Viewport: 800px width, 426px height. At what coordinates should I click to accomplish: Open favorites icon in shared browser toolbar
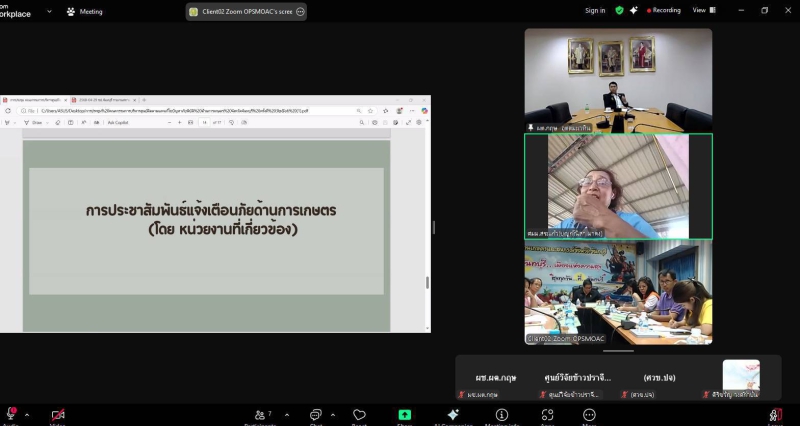coord(386,111)
